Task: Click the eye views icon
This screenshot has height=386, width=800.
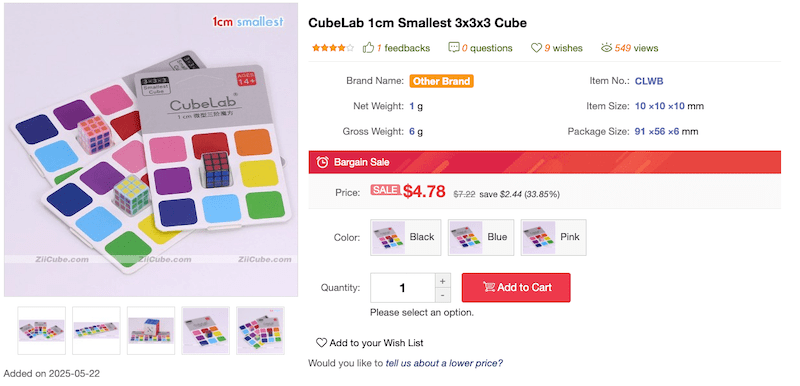Action: (x=607, y=48)
